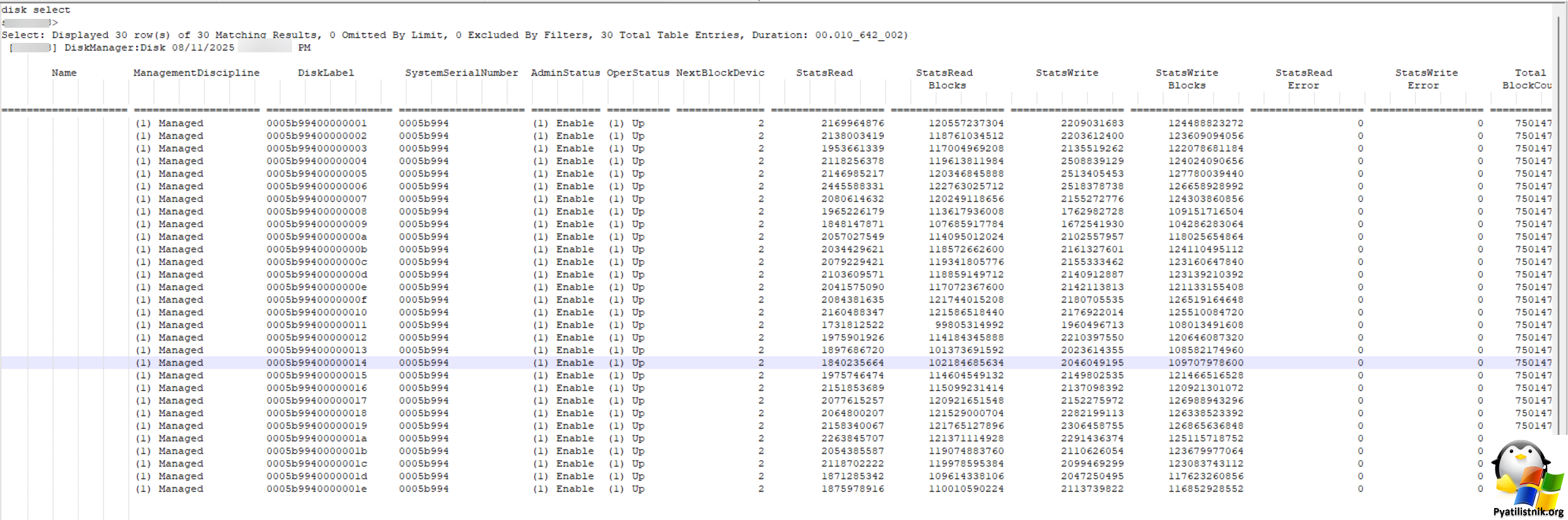1568x520 pixels.
Task: Click disk label 0005b99400000008
Action: (x=317, y=212)
